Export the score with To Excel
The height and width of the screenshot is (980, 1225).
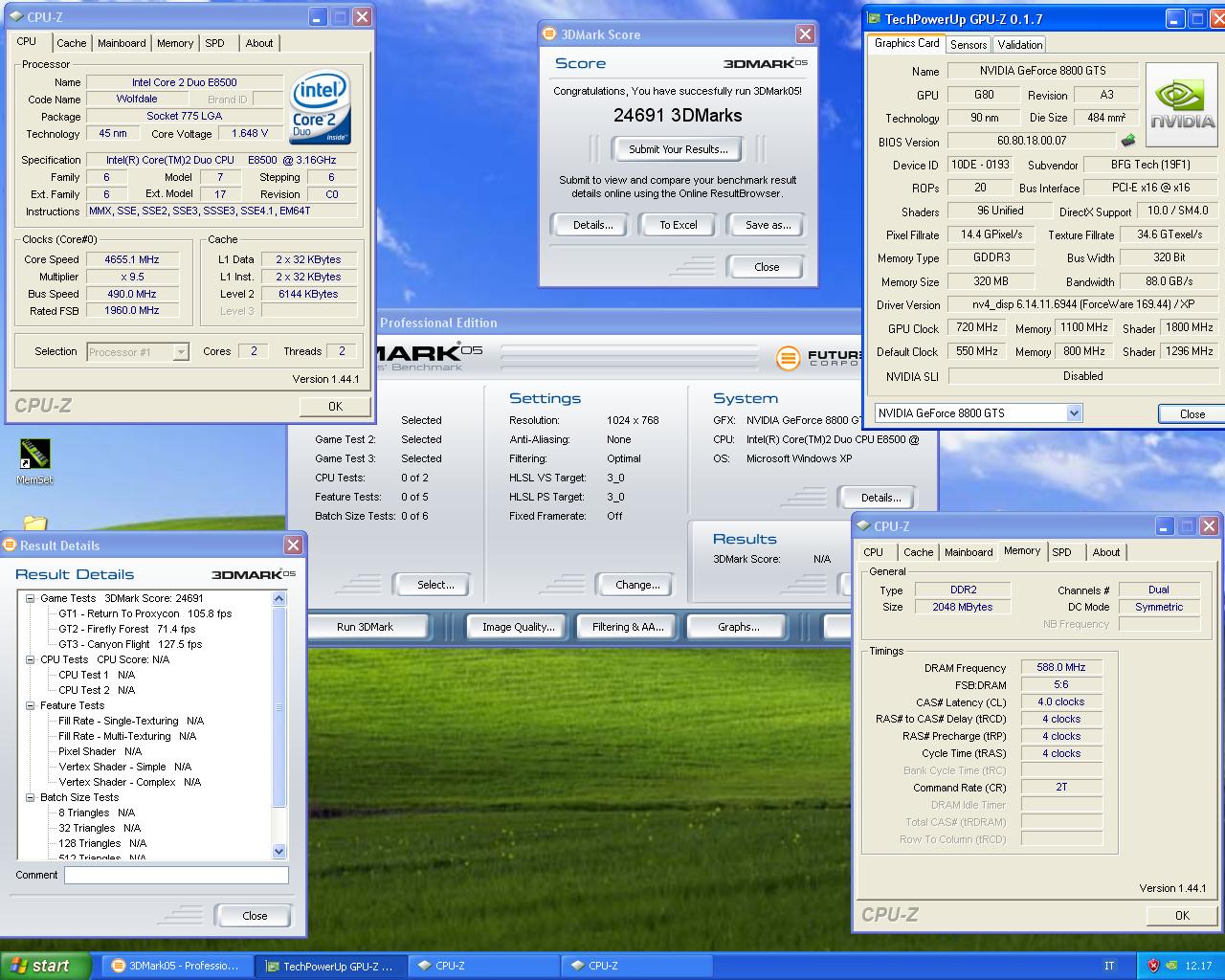(x=679, y=225)
